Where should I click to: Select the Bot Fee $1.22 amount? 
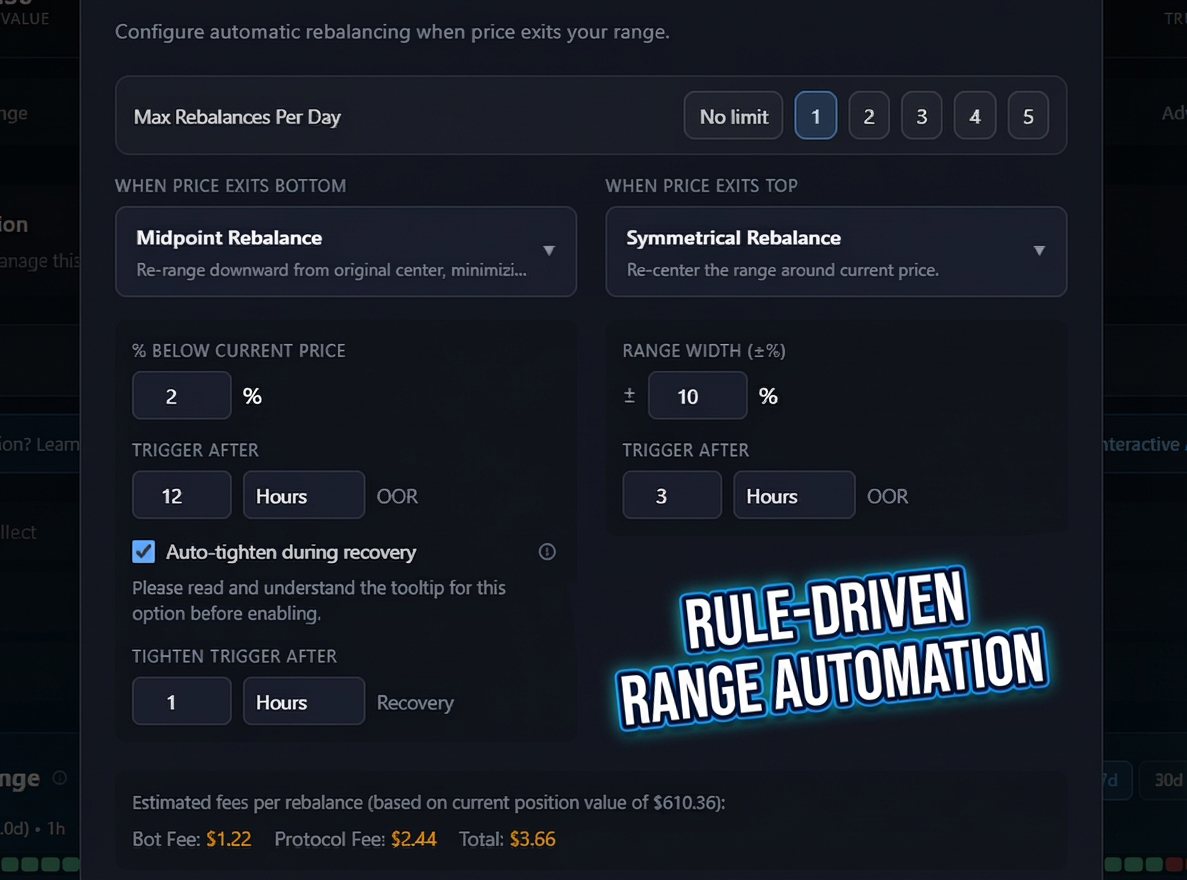tap(229, 839)
